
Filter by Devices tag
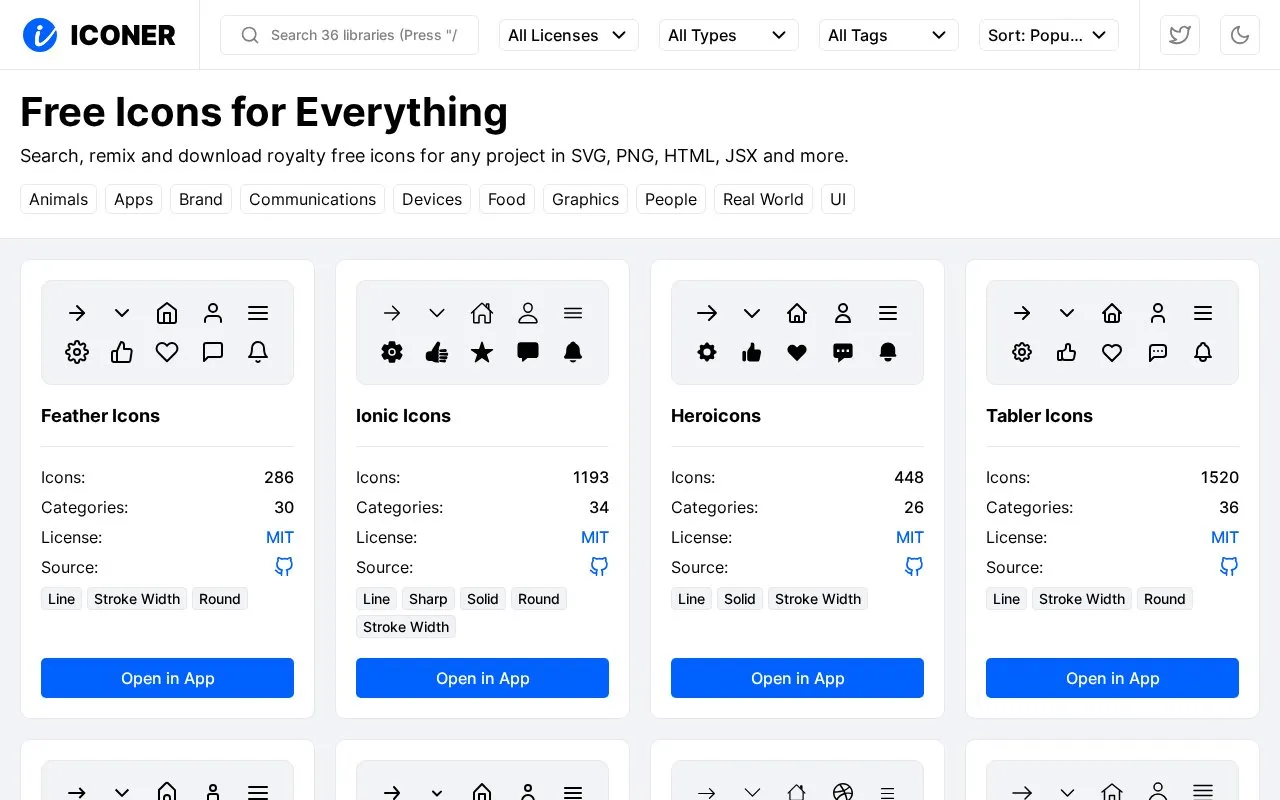(432, 199)
